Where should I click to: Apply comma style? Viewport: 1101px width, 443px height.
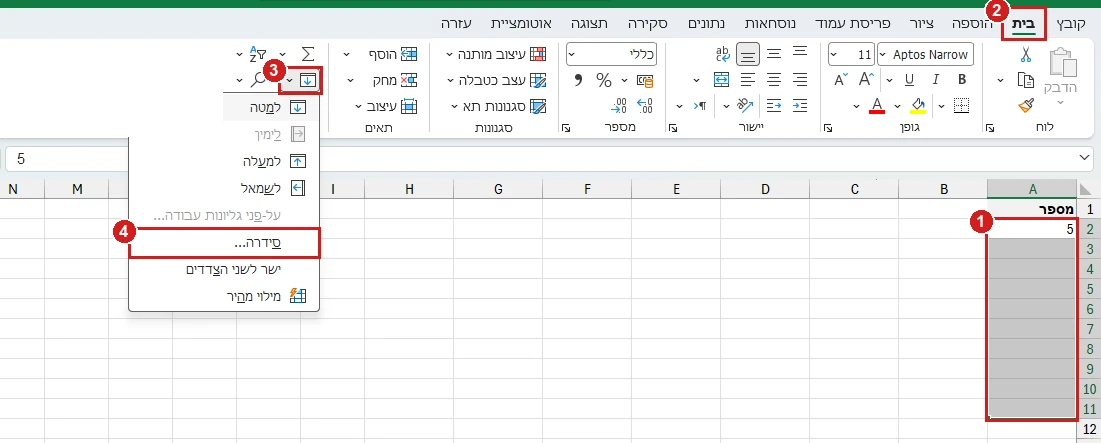click(x=579, y=80)
